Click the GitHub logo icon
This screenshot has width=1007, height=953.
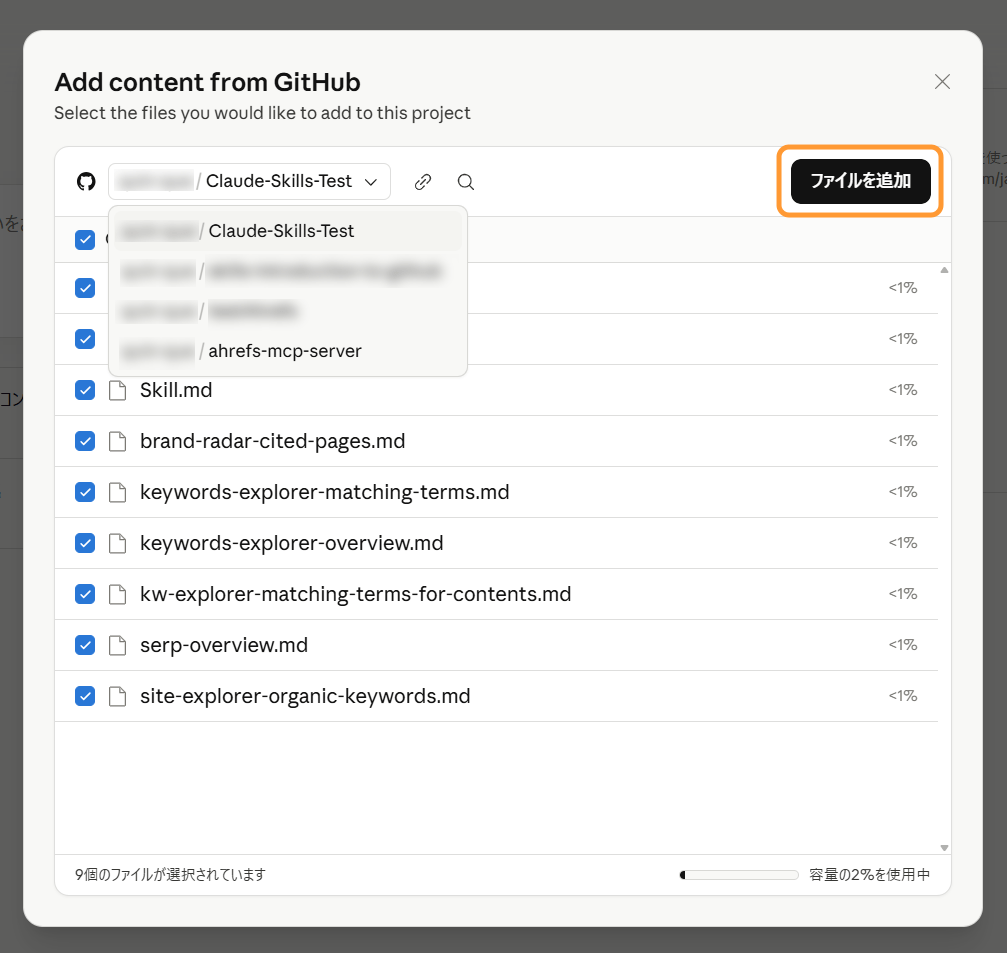(86, 182)
